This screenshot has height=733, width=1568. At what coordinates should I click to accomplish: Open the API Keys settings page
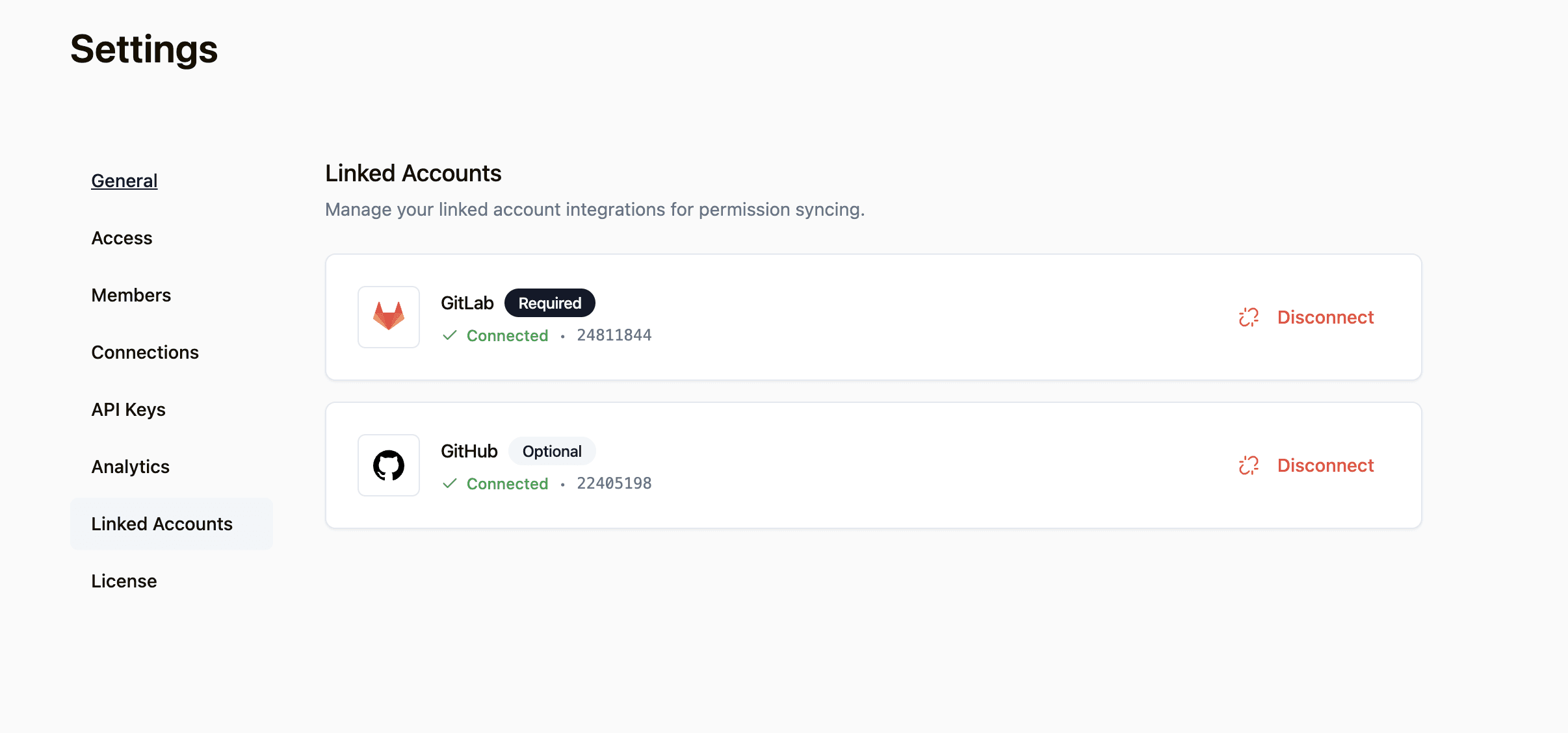coord(128,409)
